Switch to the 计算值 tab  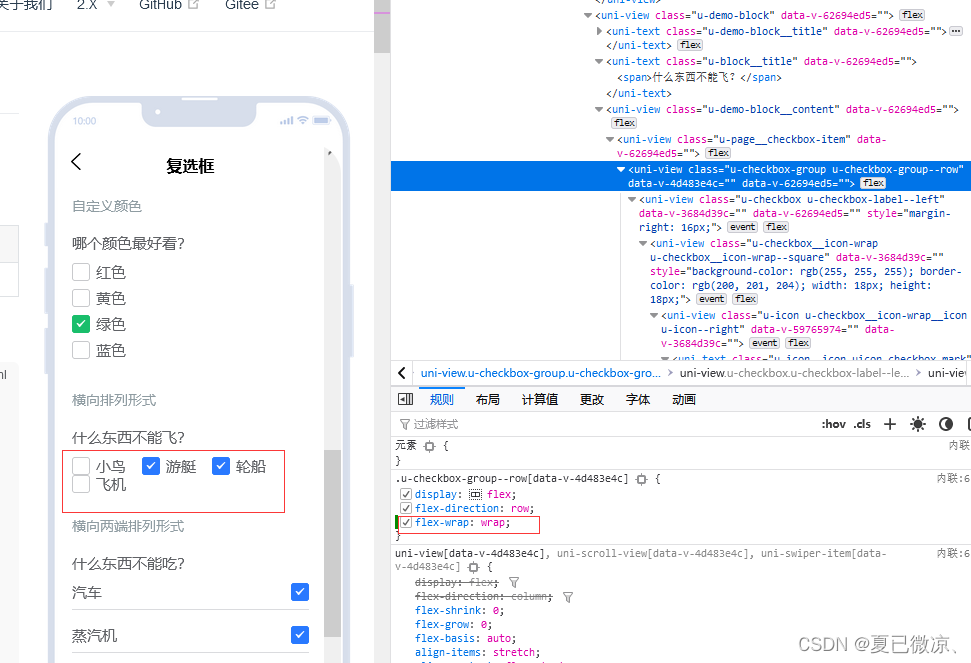(x=539, y=400)
